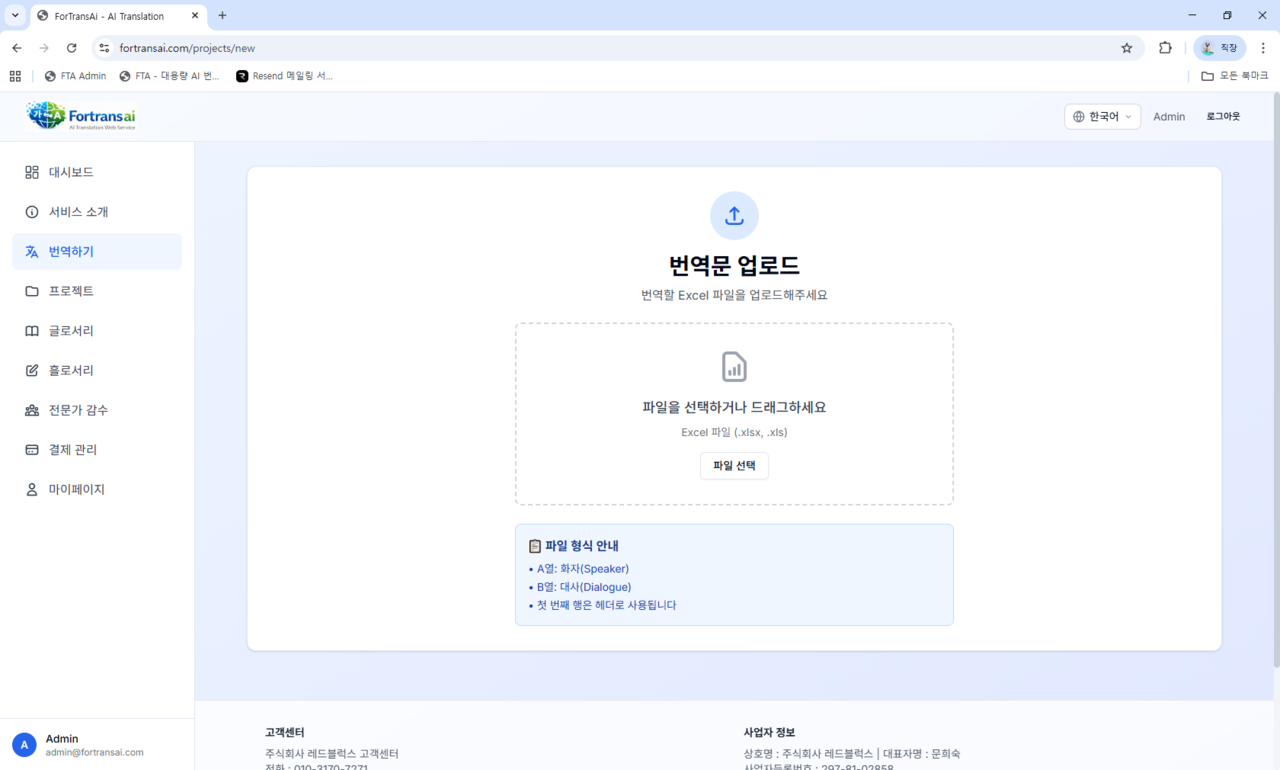Click the 로그아웃 button

click(1222, 117)
